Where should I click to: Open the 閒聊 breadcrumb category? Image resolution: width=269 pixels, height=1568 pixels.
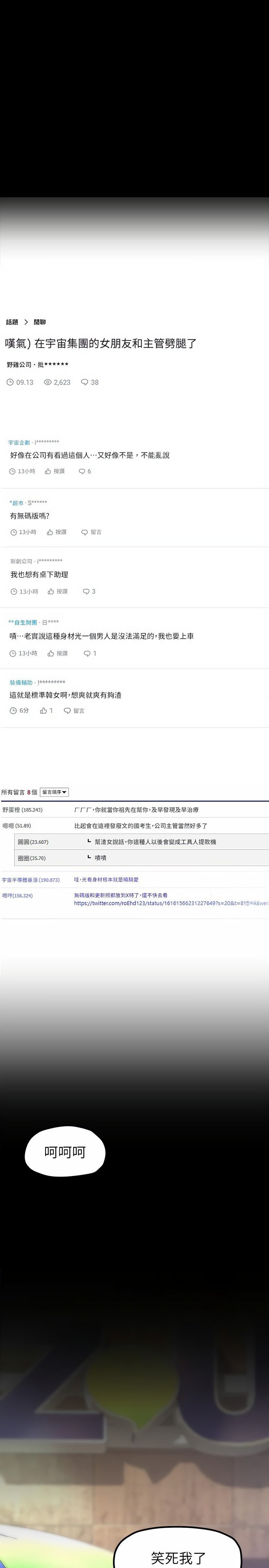coord(40,322)
